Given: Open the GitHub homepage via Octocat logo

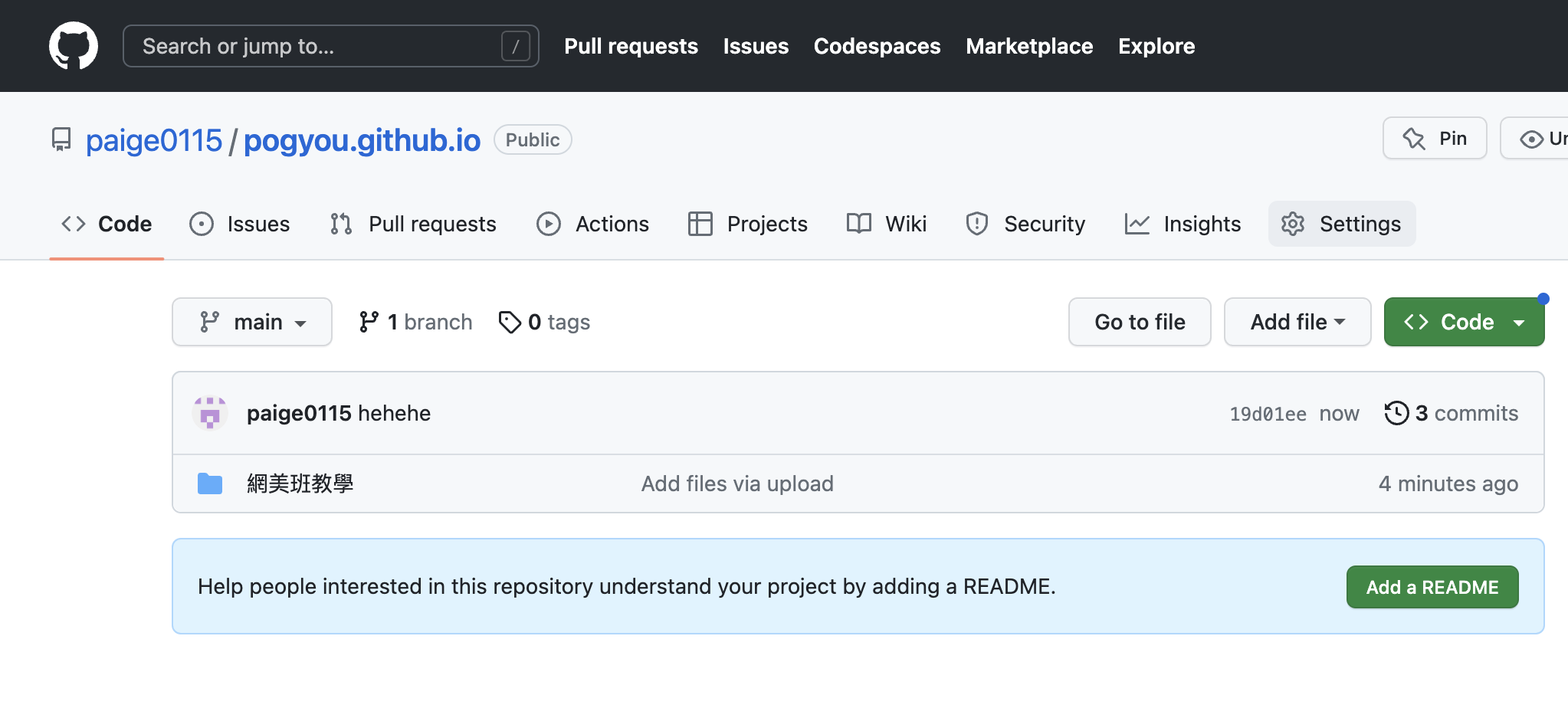Looking at the screenshot, I should (74, 46).
